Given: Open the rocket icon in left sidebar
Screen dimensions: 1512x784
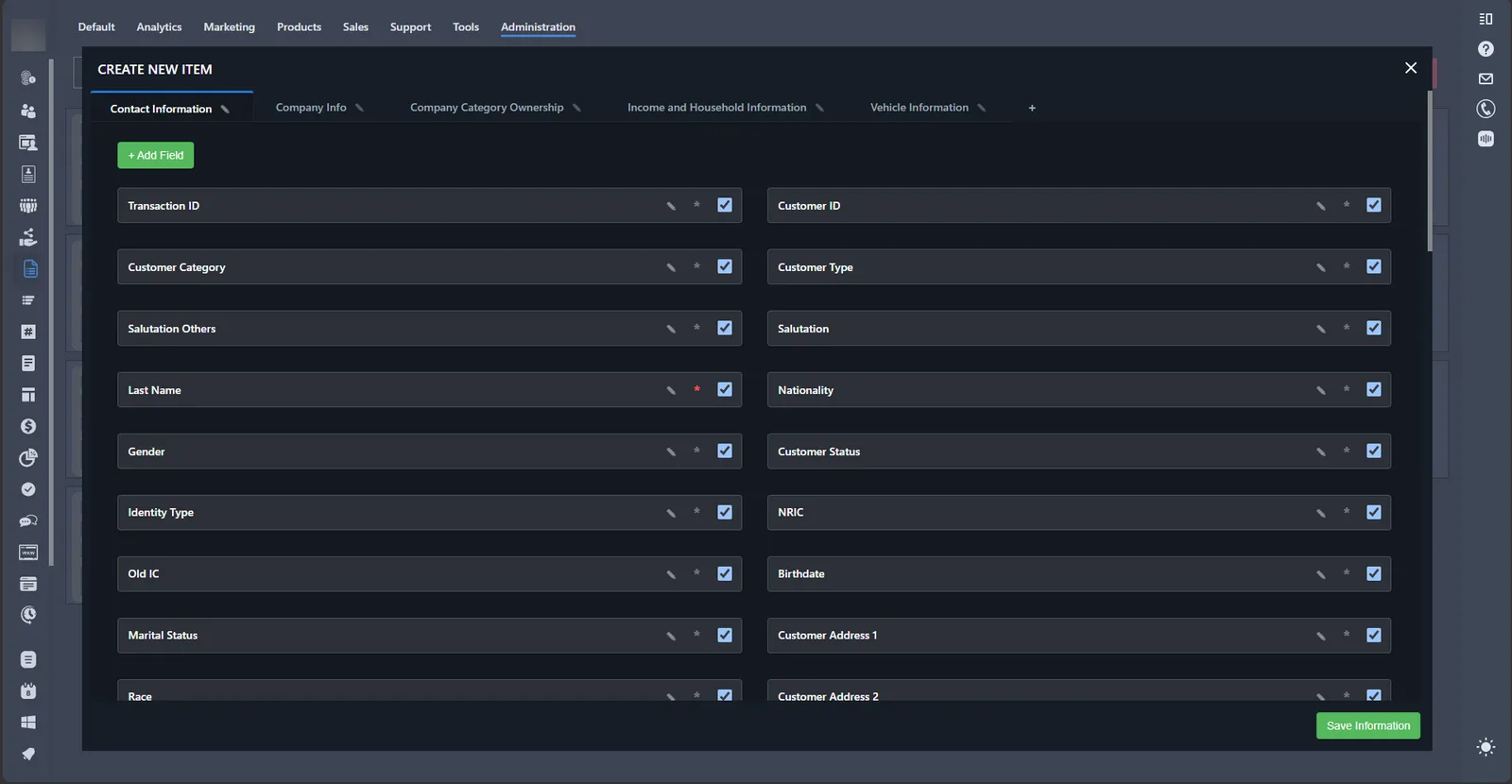Looking at the screenshot, I should click(x=28, y=754).
